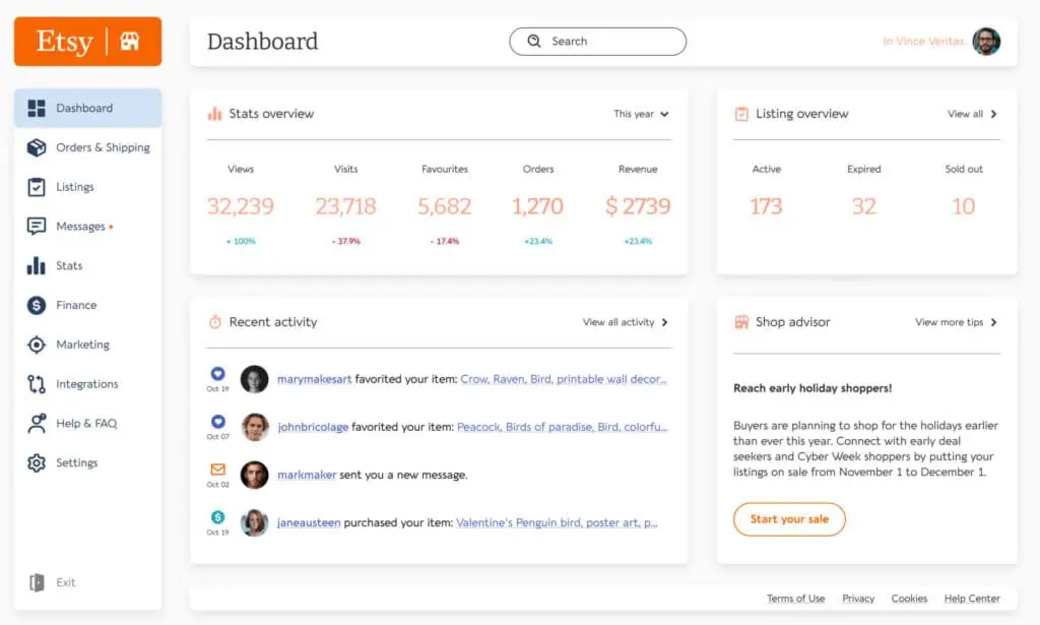
Task: Click janeausteen's avatar photo
Action: [x=254, y=523]
